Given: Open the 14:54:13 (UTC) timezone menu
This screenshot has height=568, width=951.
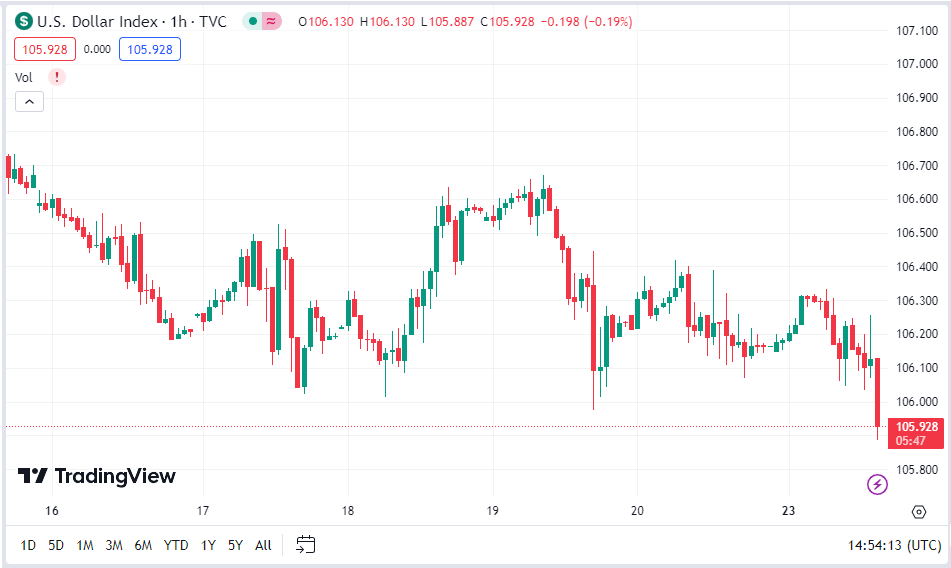Looking at the screenshot, I should click(x=895, y=545).
